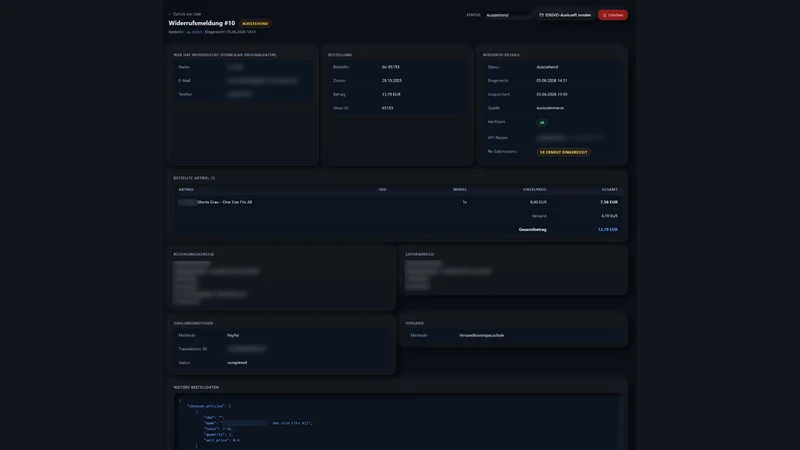Click the 'Widerrufsmeldung #10' heading
This screenshot has width=800, height=450.
click(x=202, y=23)
